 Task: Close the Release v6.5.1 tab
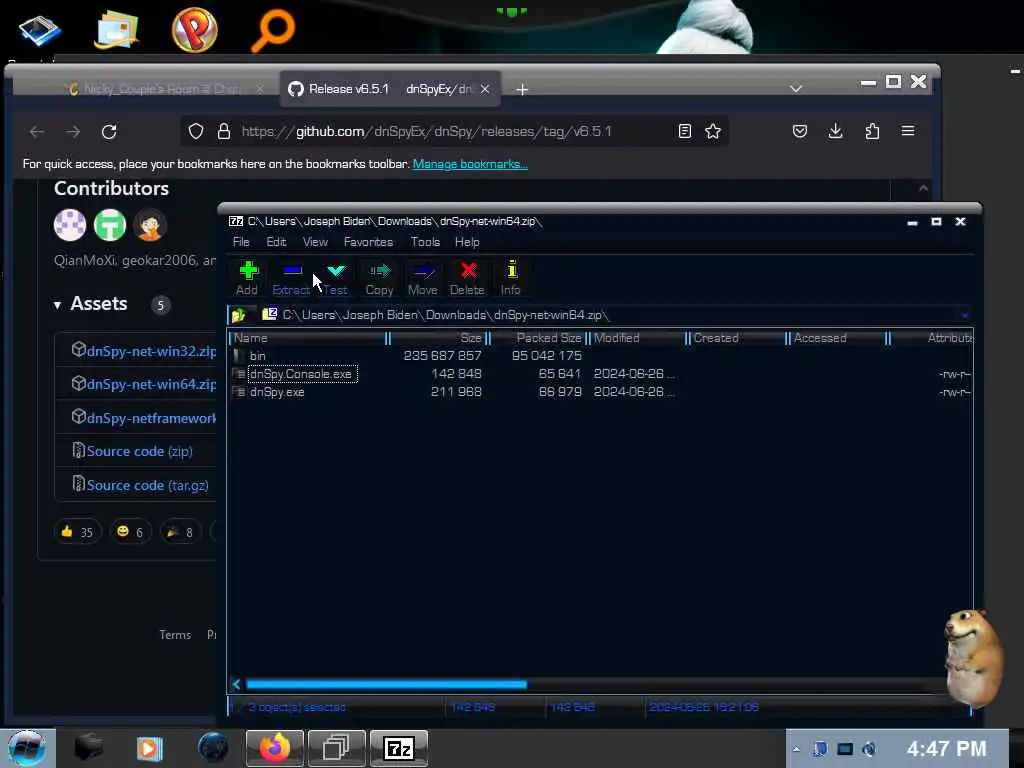coord(485,89)
